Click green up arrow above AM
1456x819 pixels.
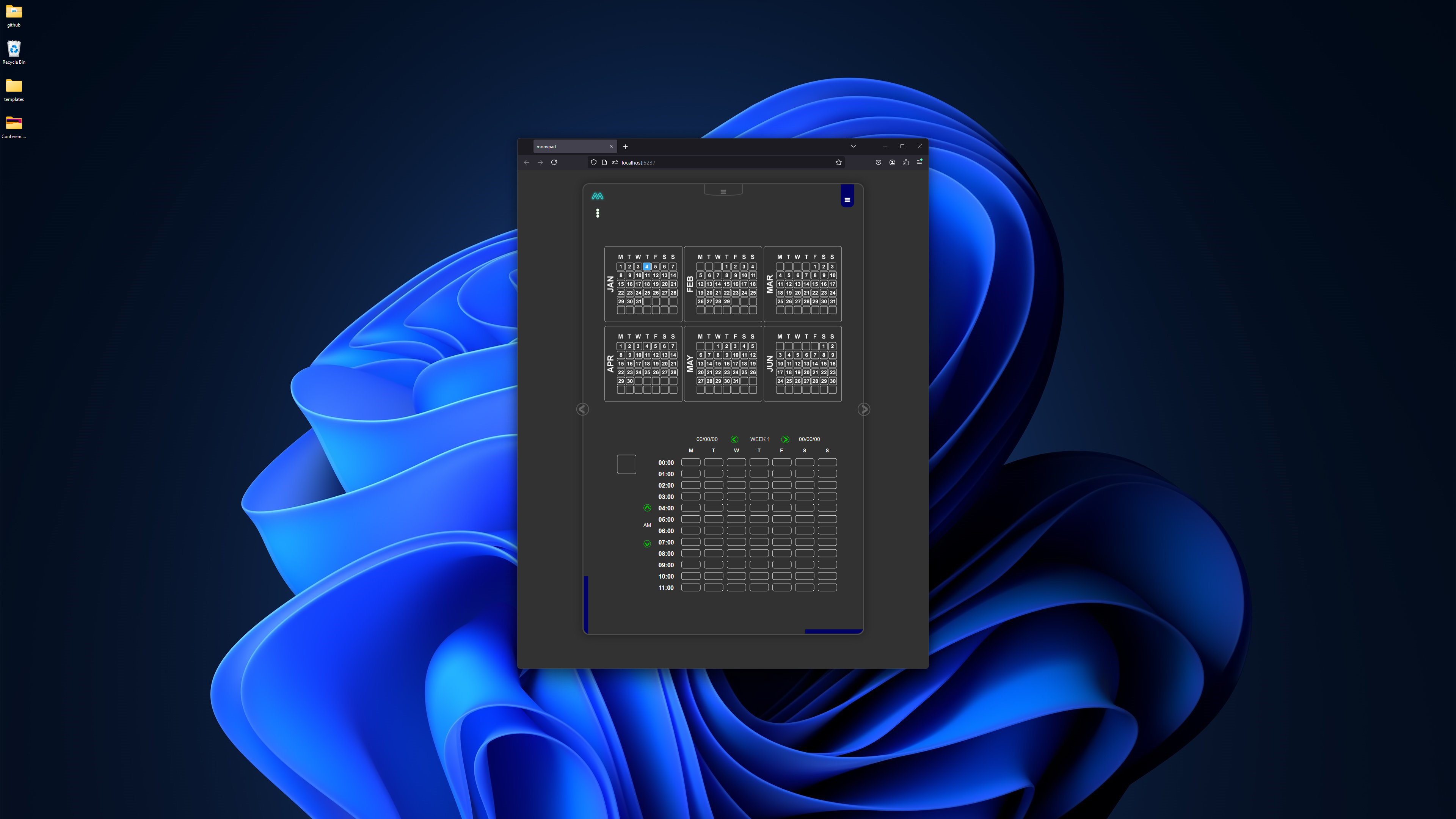coord(647,508)
